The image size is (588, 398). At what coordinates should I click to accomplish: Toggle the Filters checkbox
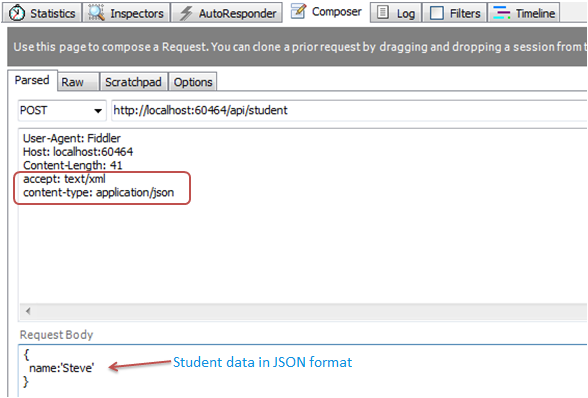(436, 13)
